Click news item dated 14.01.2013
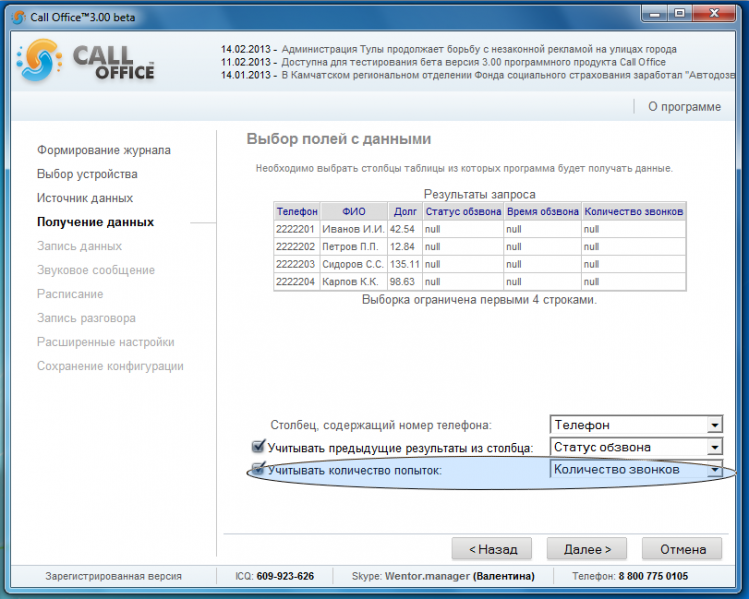 tap(477, 75)
